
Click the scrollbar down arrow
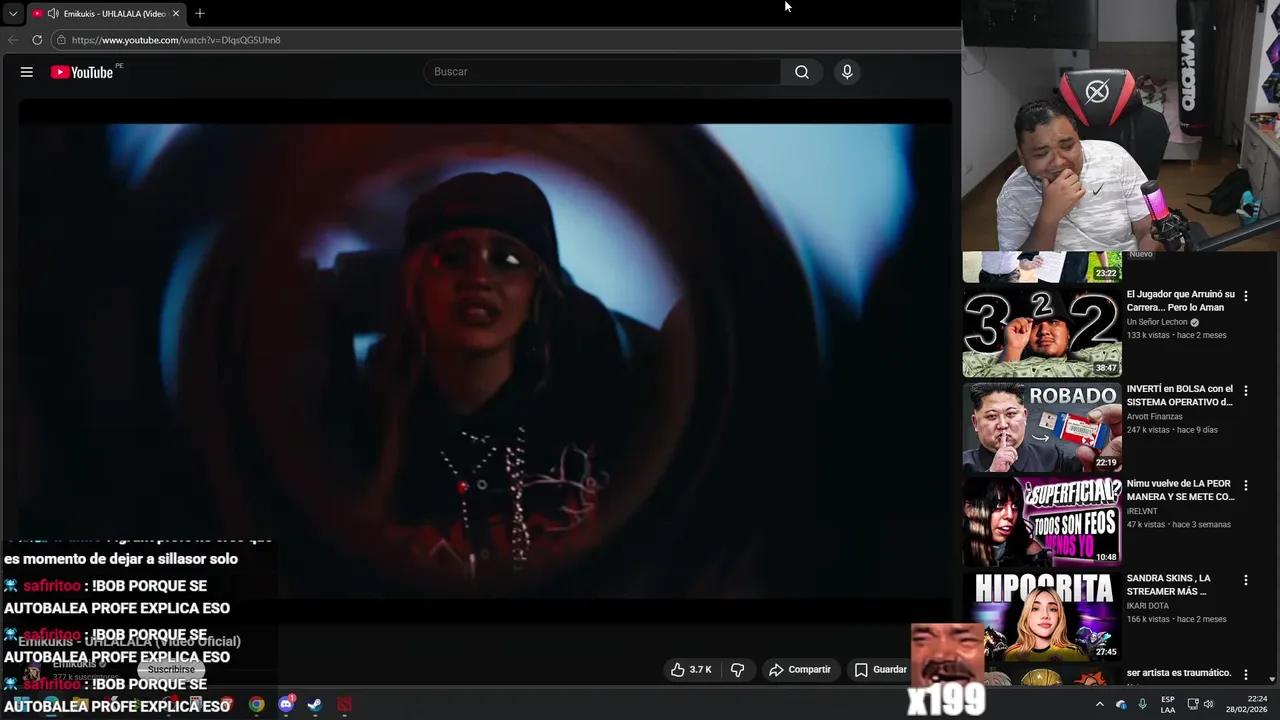(1272, 679)
